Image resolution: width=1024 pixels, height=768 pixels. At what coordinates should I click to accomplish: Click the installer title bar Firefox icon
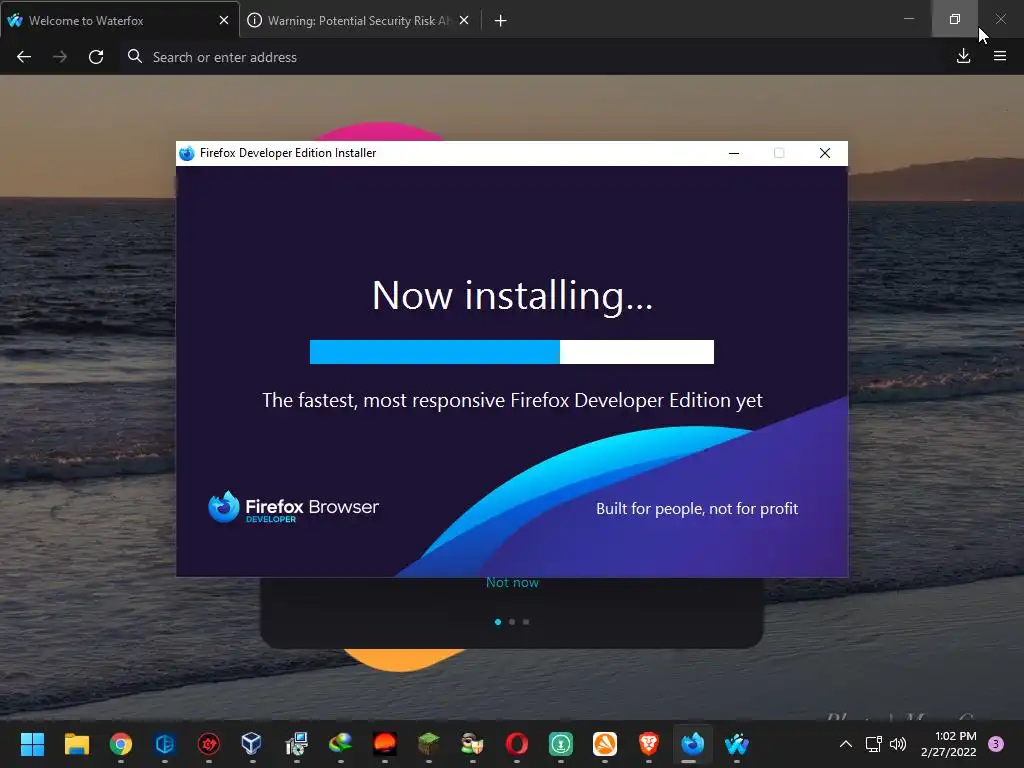(187, 153)
